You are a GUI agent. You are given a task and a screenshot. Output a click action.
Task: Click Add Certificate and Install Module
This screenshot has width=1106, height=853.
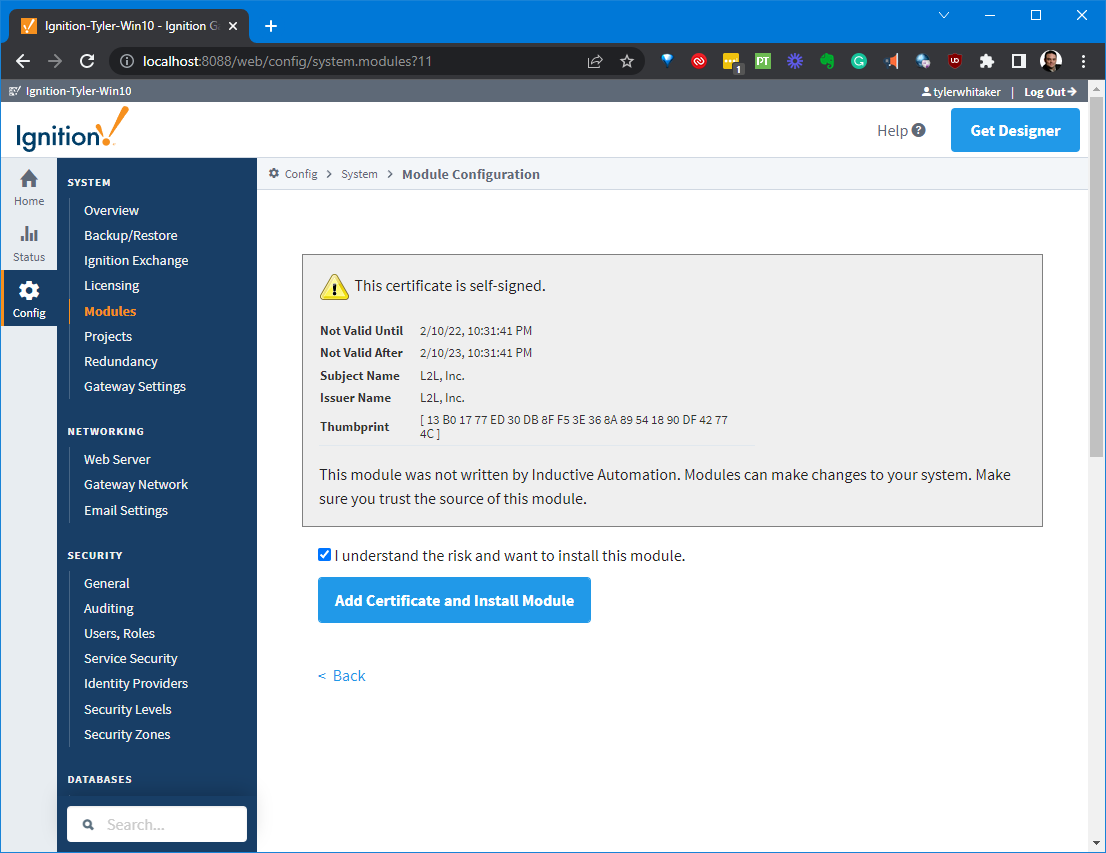point(454,600)
